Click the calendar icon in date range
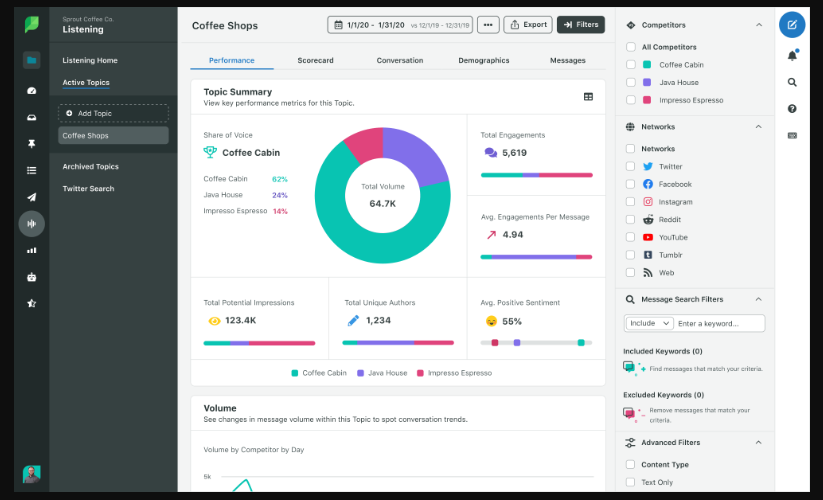The height and width of the screenshot is (500, 823). pos(339,25)
